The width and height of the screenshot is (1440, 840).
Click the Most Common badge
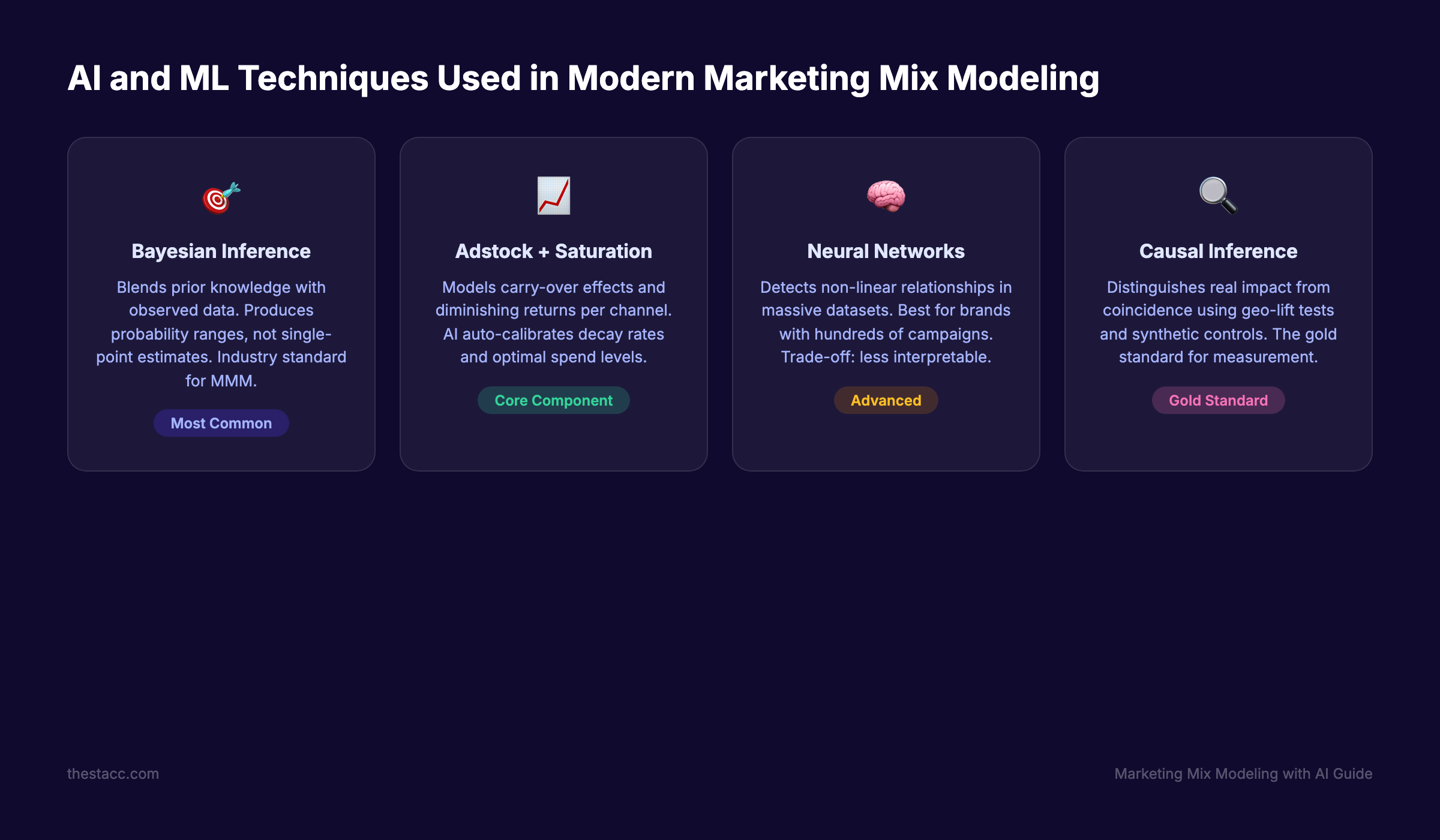pyautogui.click(x=221, y=423)
